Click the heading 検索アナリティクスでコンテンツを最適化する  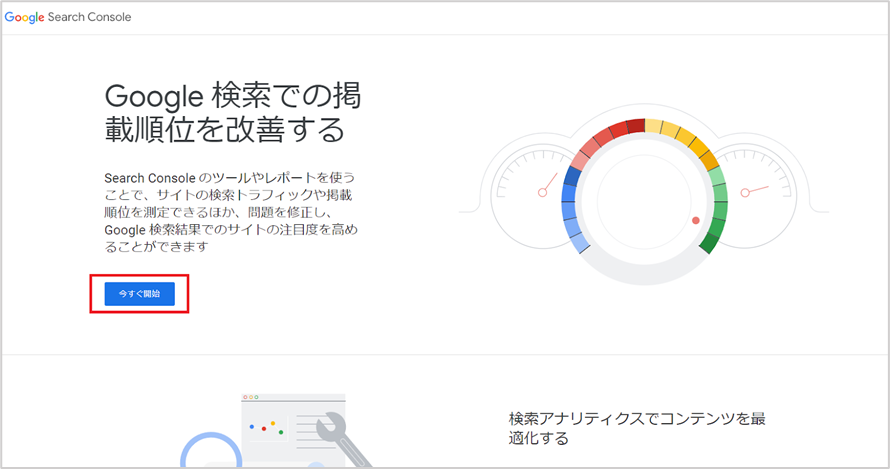(x=637, y=428)
